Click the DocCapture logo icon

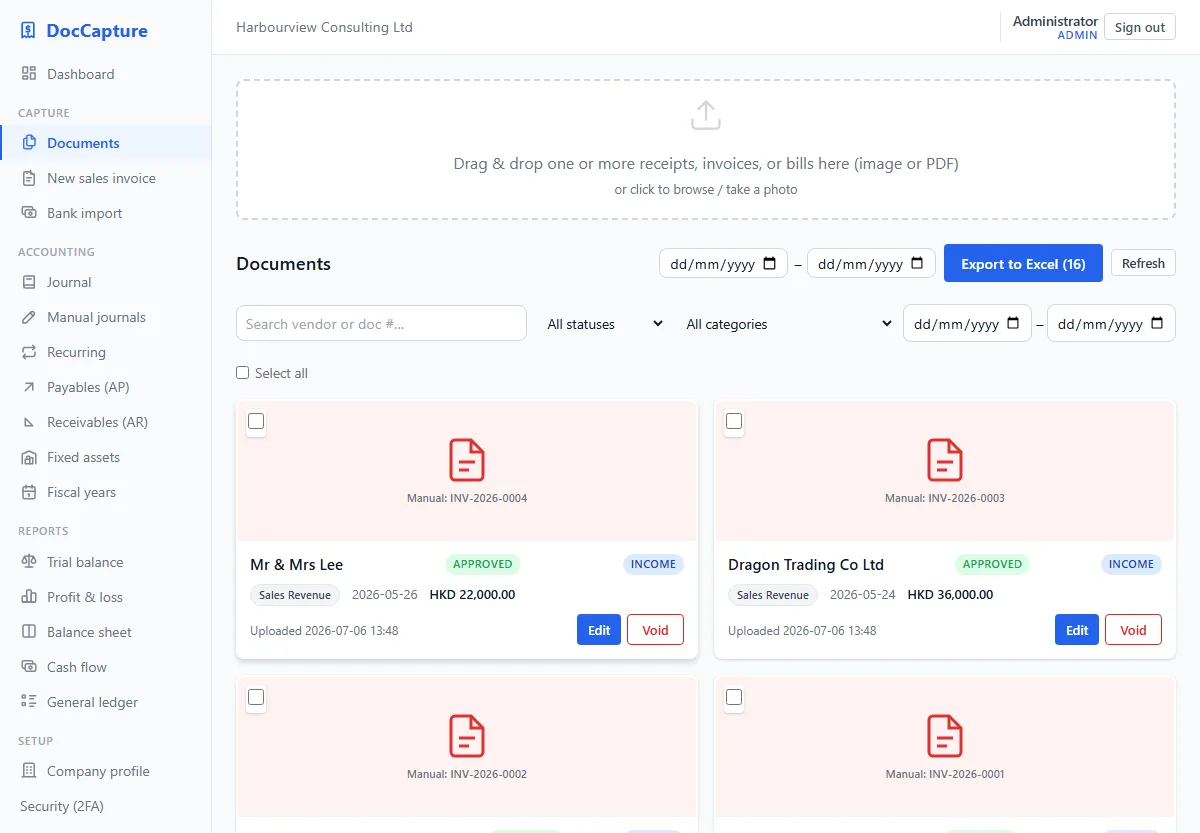28,31
